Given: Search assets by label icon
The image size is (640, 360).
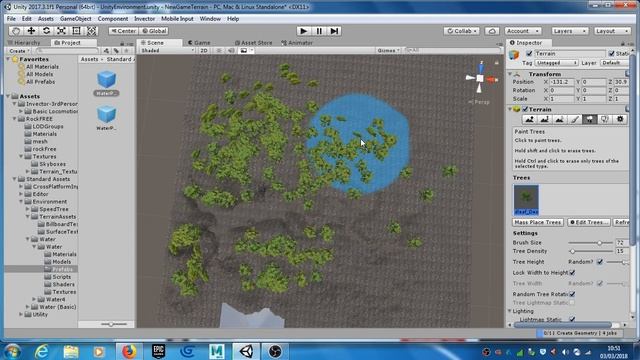Looking at the screenshot, I should [116, 51].
